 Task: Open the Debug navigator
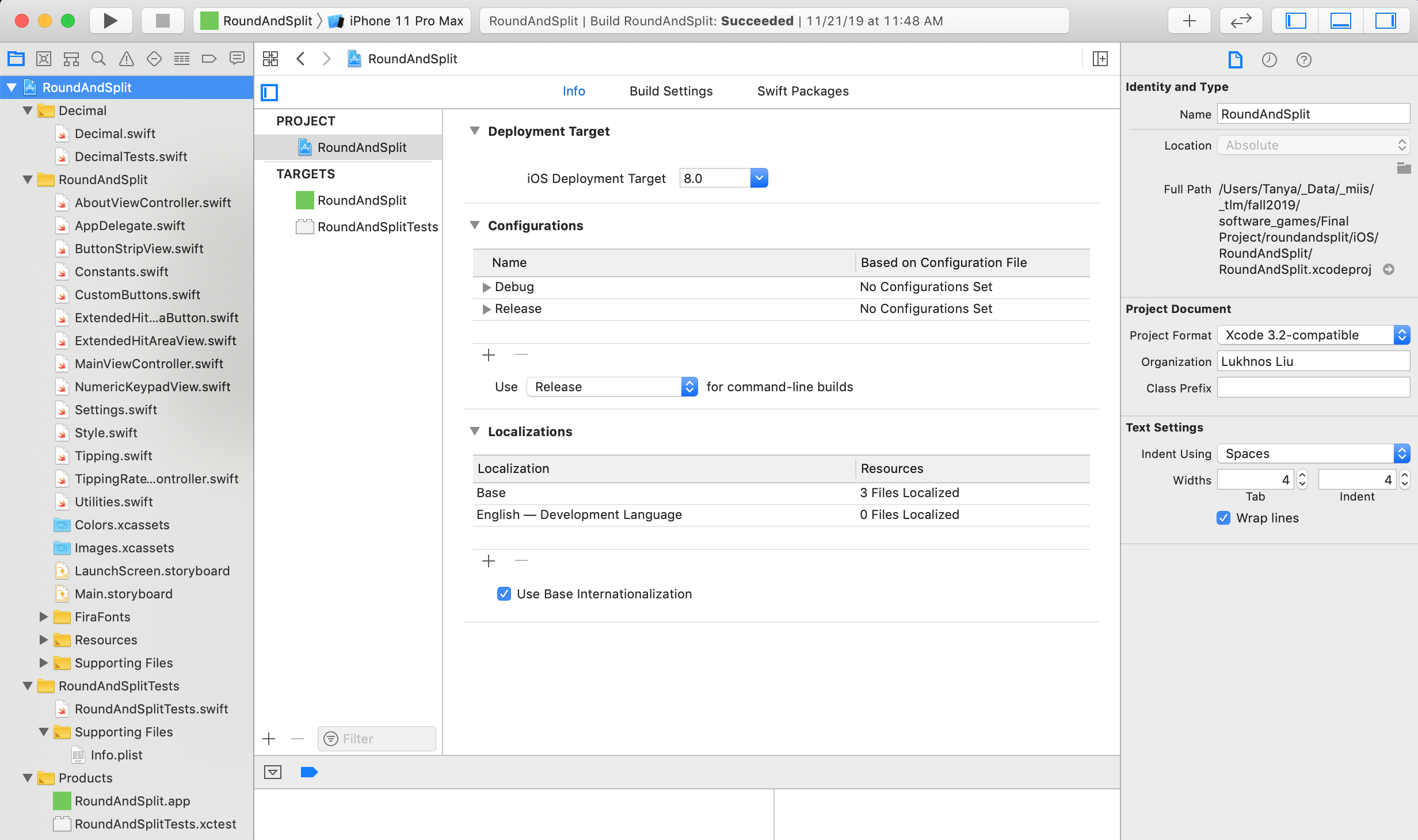pyautogui.click(x=182, y=59)
